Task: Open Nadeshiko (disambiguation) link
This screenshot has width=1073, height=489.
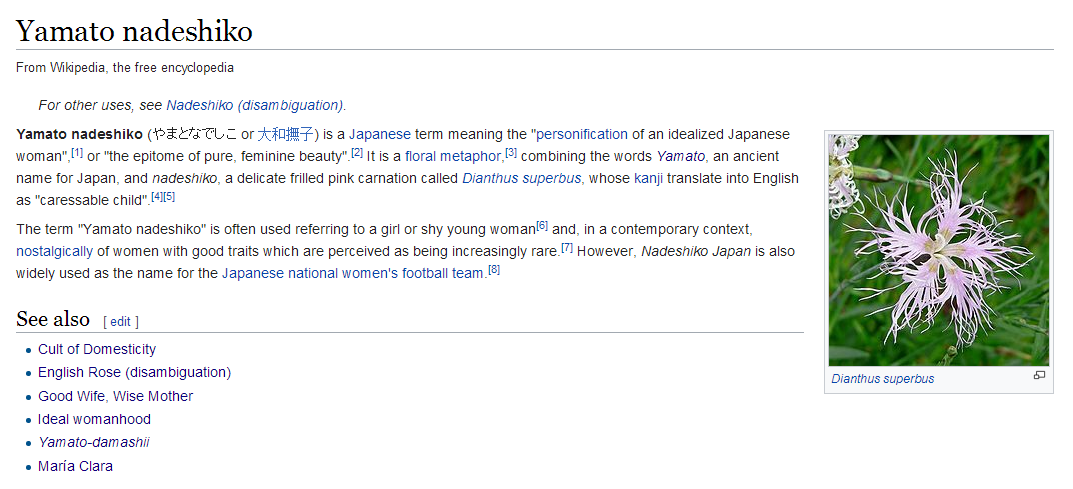Action: pyautogui.click(x=255, y=105)
